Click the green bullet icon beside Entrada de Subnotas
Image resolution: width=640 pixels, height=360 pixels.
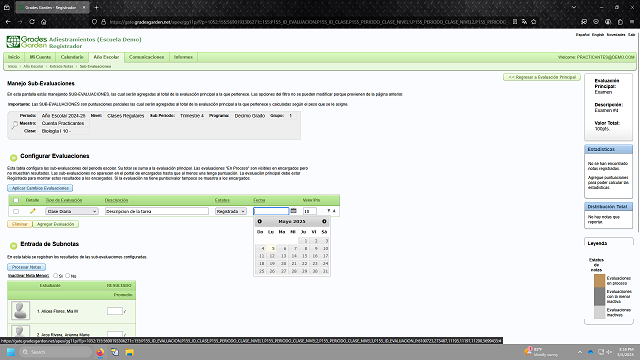tap(13, 246)
